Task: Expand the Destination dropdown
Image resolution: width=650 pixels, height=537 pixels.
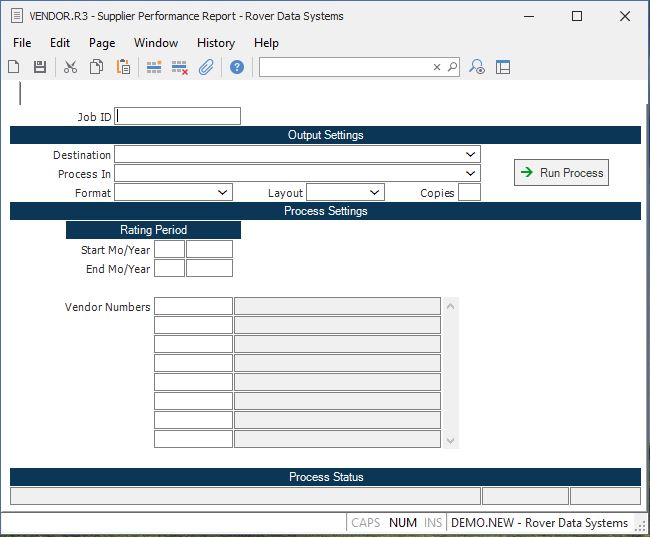Action: click(x=470, y=155)
